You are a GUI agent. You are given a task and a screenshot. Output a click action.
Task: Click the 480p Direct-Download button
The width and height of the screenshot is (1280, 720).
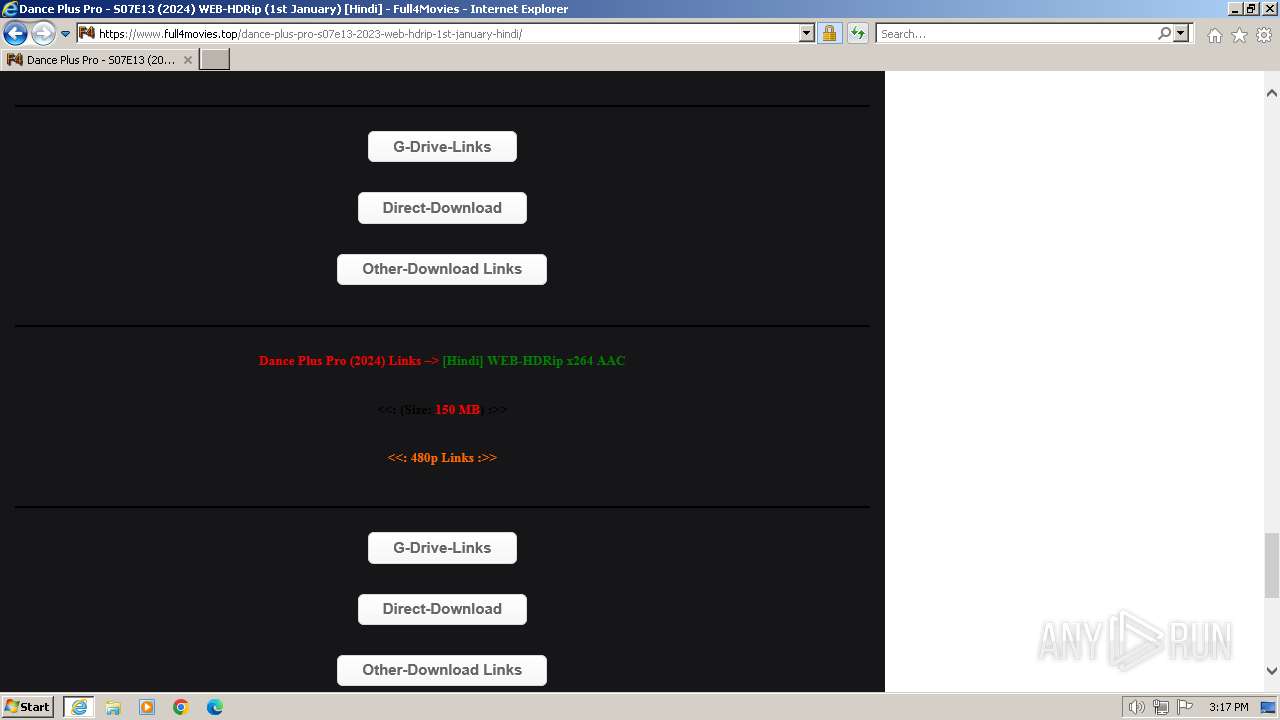point(442,609)
